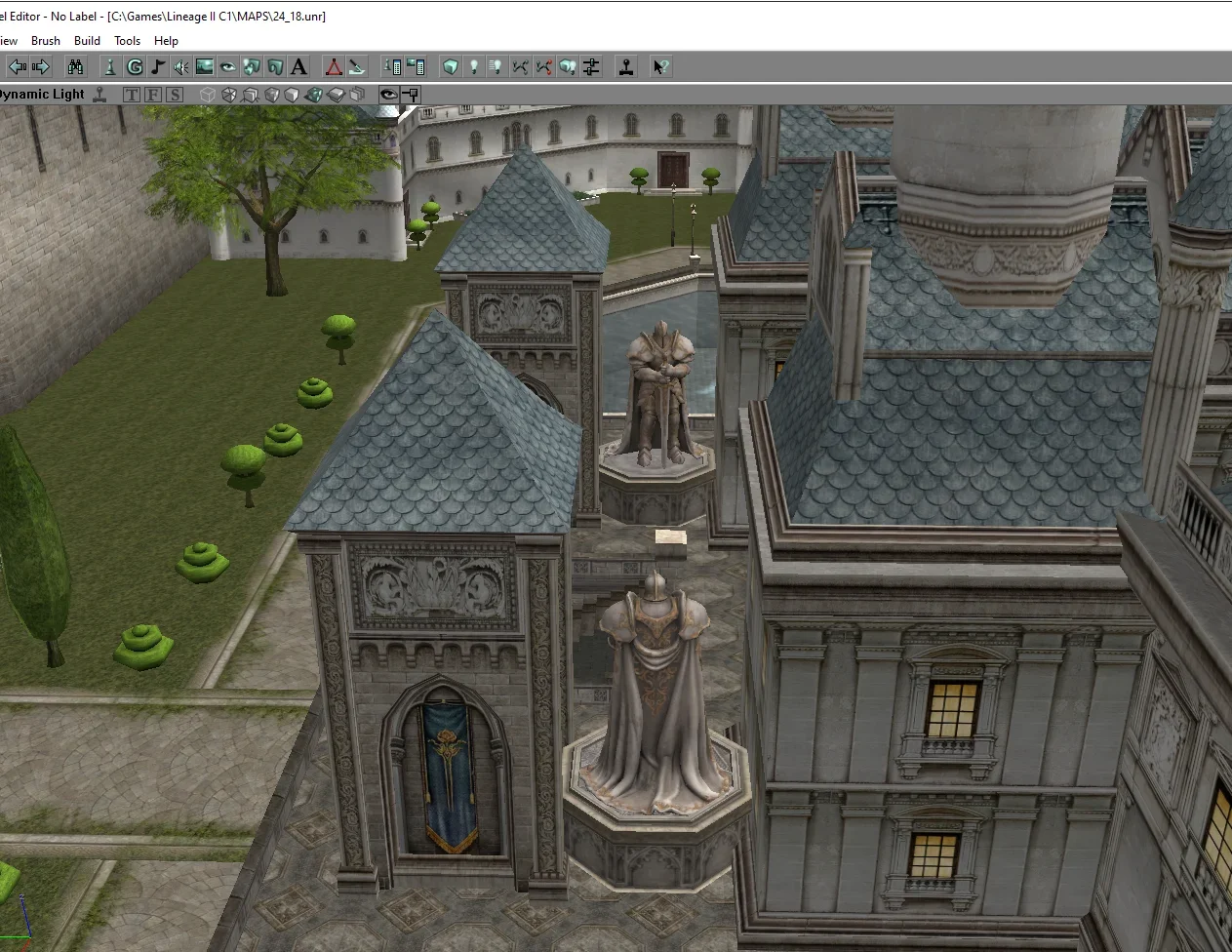This screenshot has height=952, width=1232.
Task: Switch viewport to Front view (F)
Action: coord(154,95)
